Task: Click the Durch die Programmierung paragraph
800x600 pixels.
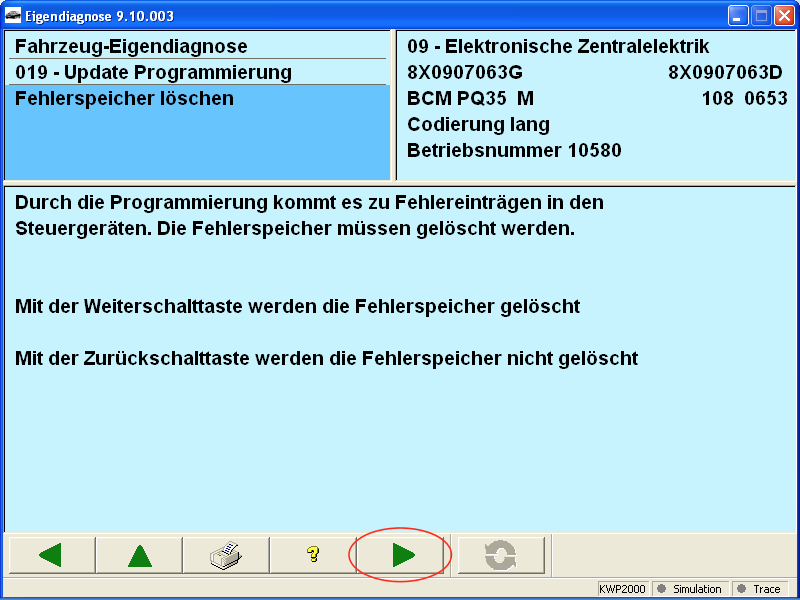Action: point(309,215)
